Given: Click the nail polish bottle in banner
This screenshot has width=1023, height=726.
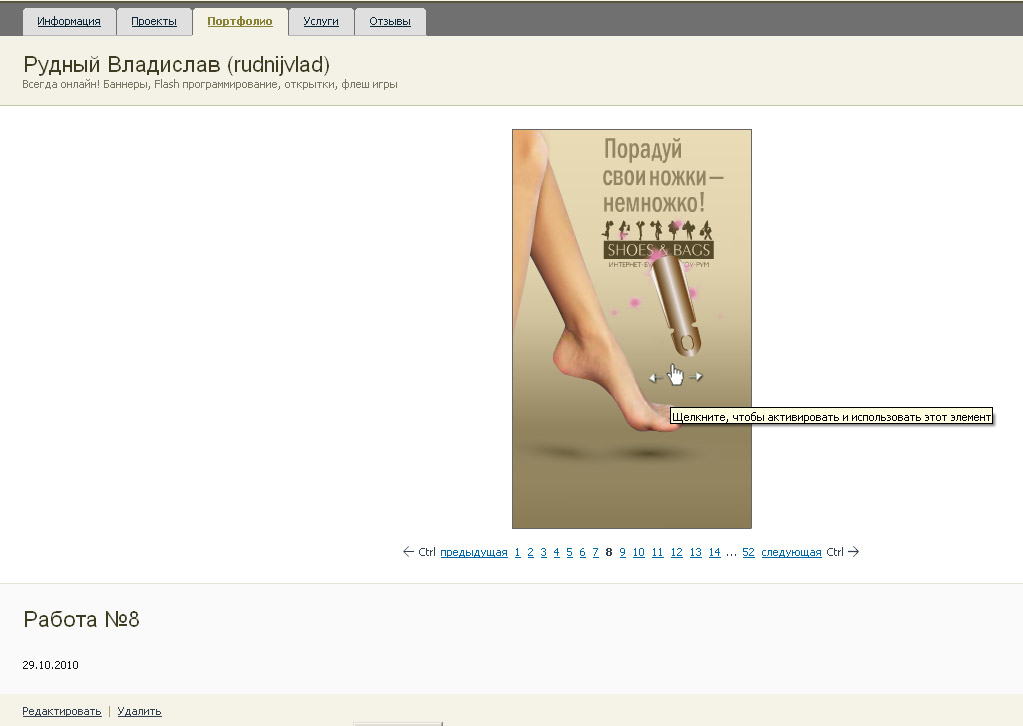Looking at the screenshot, I should tap(677, 305).
